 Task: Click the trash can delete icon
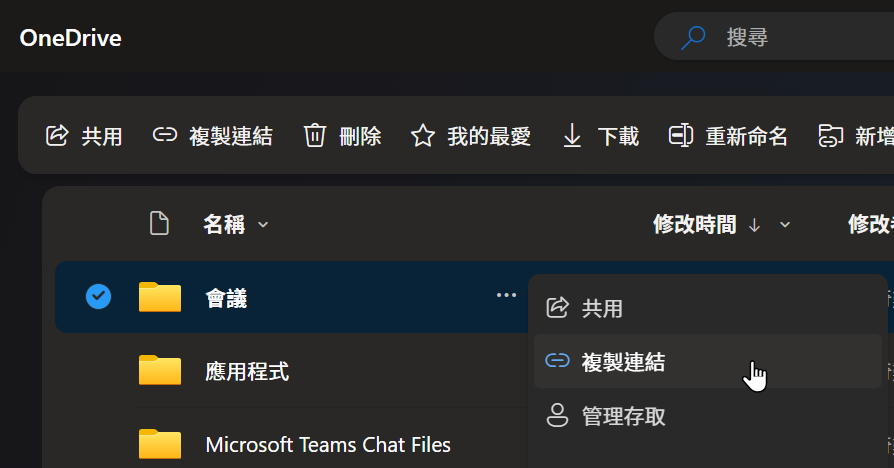point(315,136)
